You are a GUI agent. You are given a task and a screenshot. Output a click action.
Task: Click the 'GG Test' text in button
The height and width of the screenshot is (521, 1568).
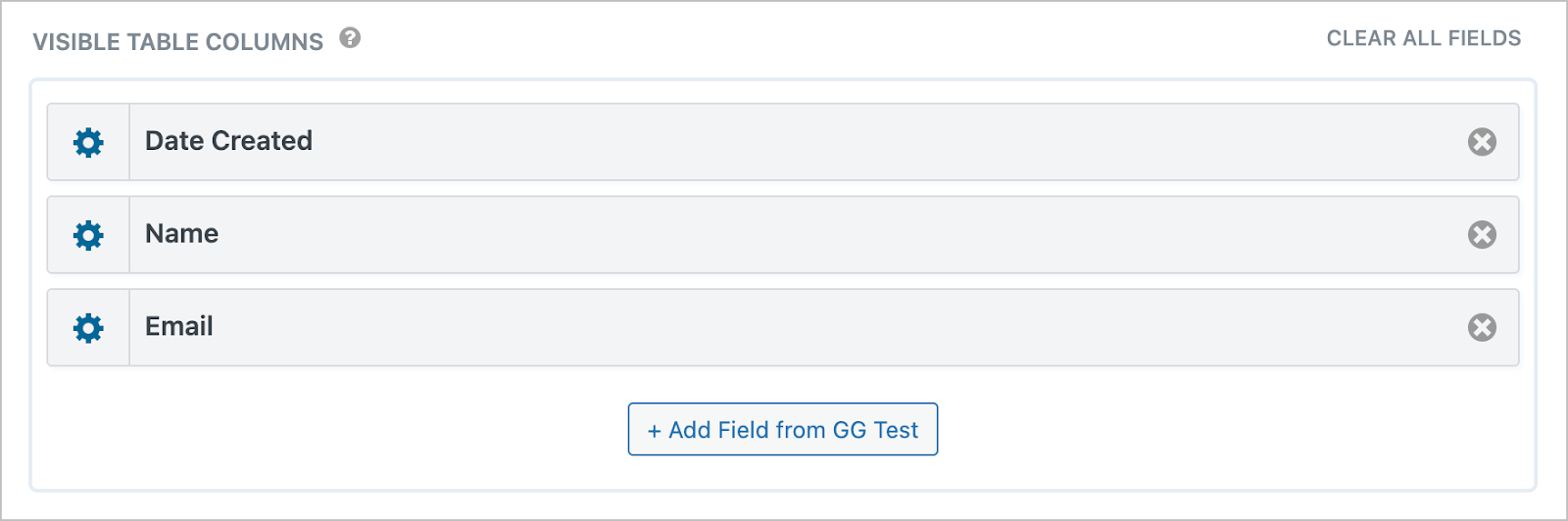point(875,430)
